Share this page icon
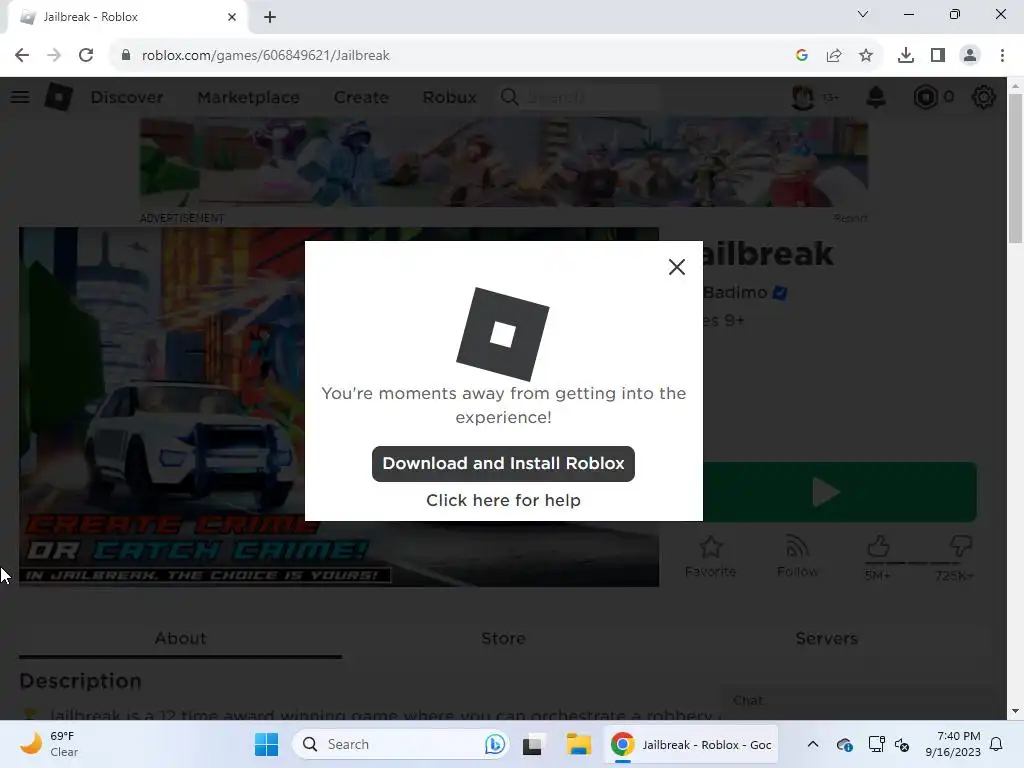Image resolution: width=1024 pixels, height=768 pixels. (x=833, y=56)
